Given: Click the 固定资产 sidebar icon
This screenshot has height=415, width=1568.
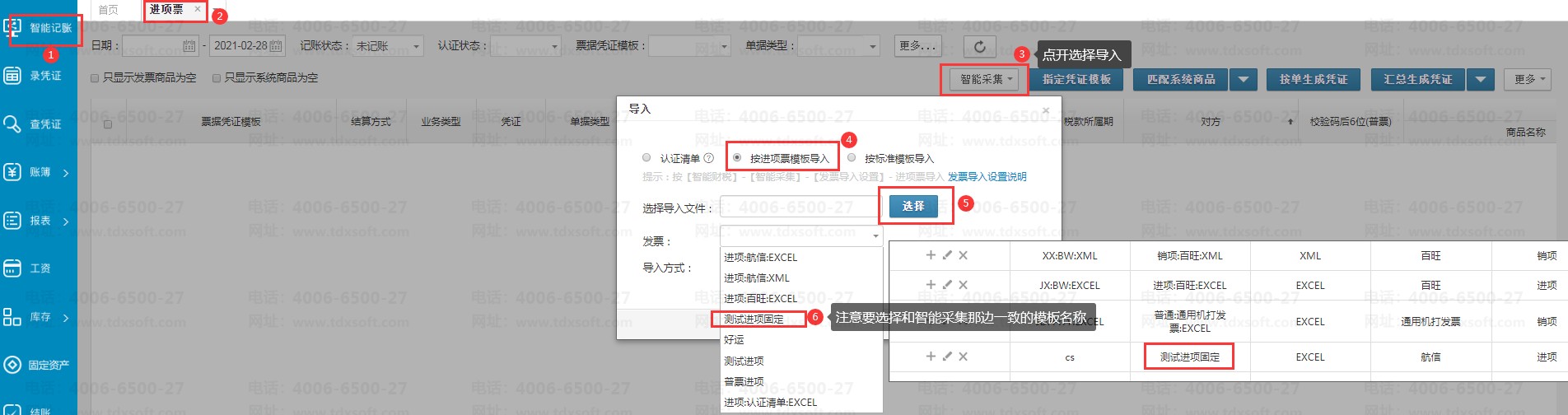Looking at the screenshot, I should click(x=12, y=365).
